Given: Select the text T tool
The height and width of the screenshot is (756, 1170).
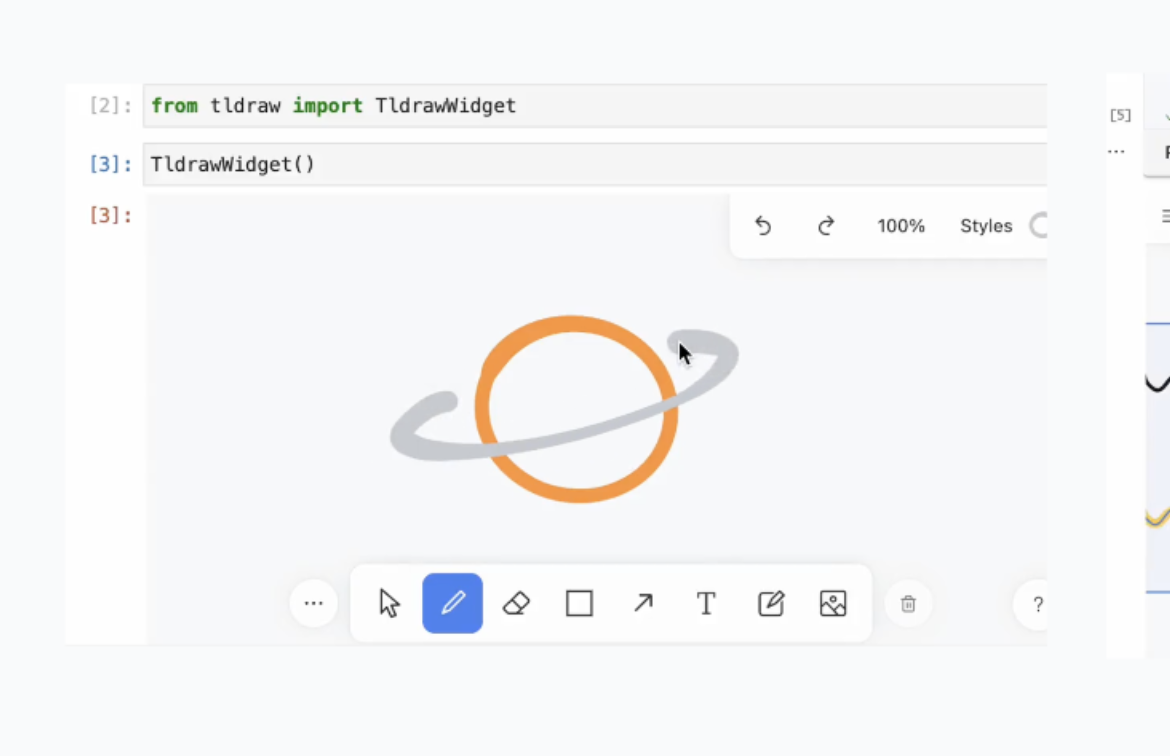Looking at the screenshot, I should tap(706, 603).
